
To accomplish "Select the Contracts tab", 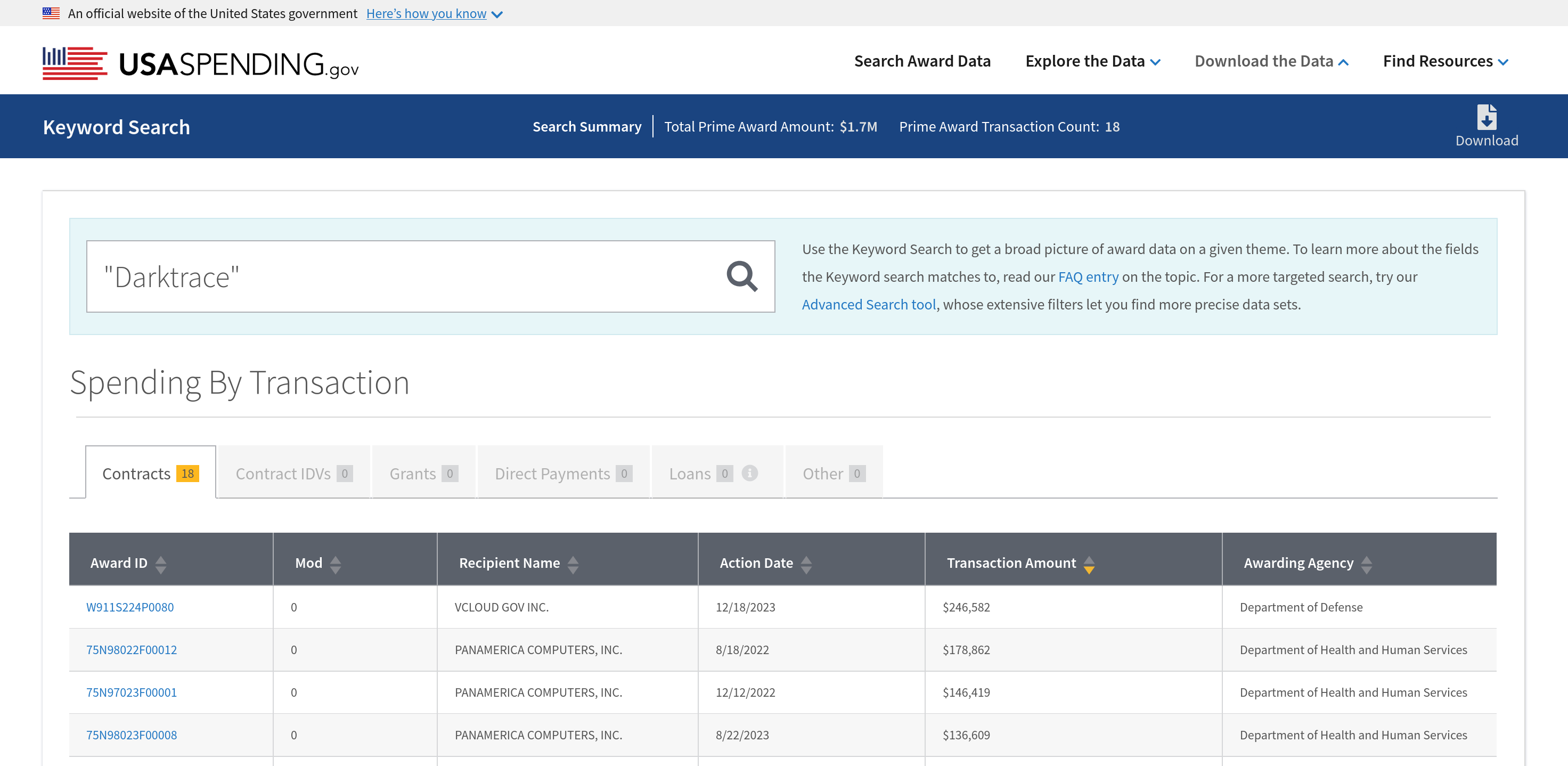I will tap(150, 472).
